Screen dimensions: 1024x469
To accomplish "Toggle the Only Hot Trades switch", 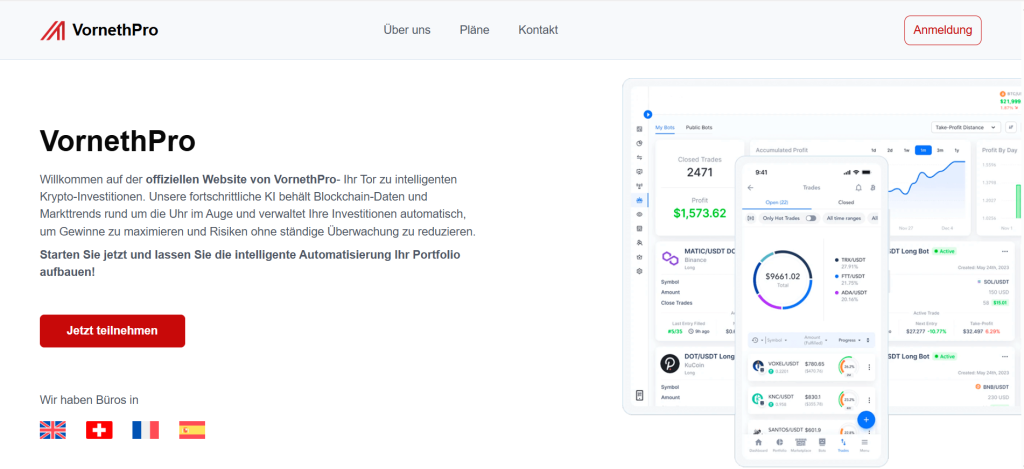I will 811,218.
